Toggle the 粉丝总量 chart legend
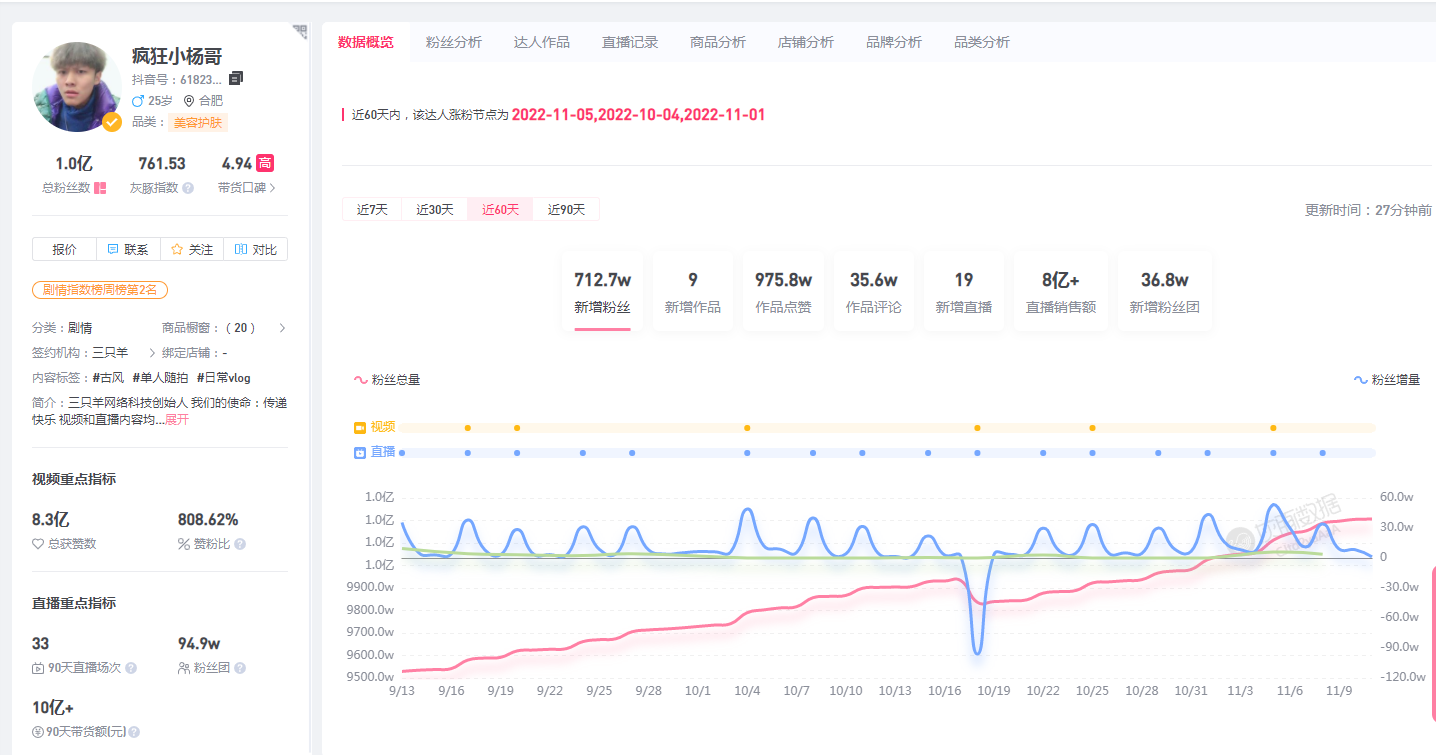This screenshot has width=1436, height=755. coord(387,380)
